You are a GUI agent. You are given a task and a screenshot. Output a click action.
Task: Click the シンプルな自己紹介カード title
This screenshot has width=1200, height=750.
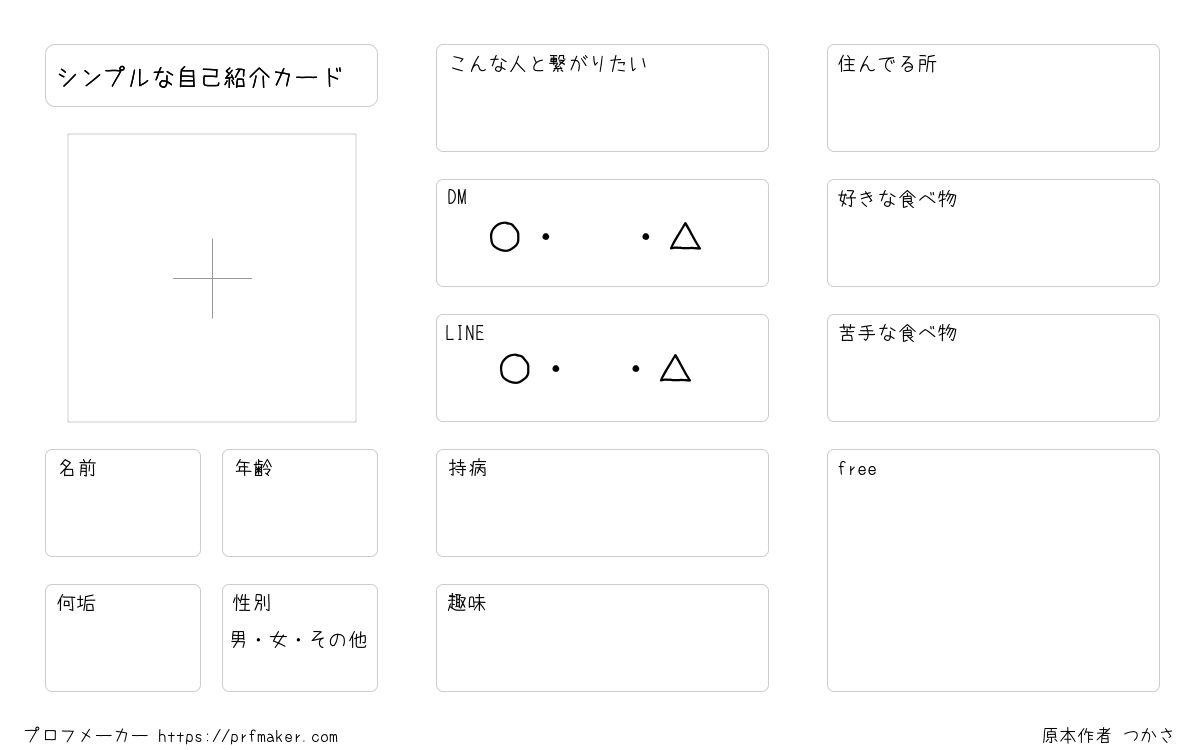(201, 76)
